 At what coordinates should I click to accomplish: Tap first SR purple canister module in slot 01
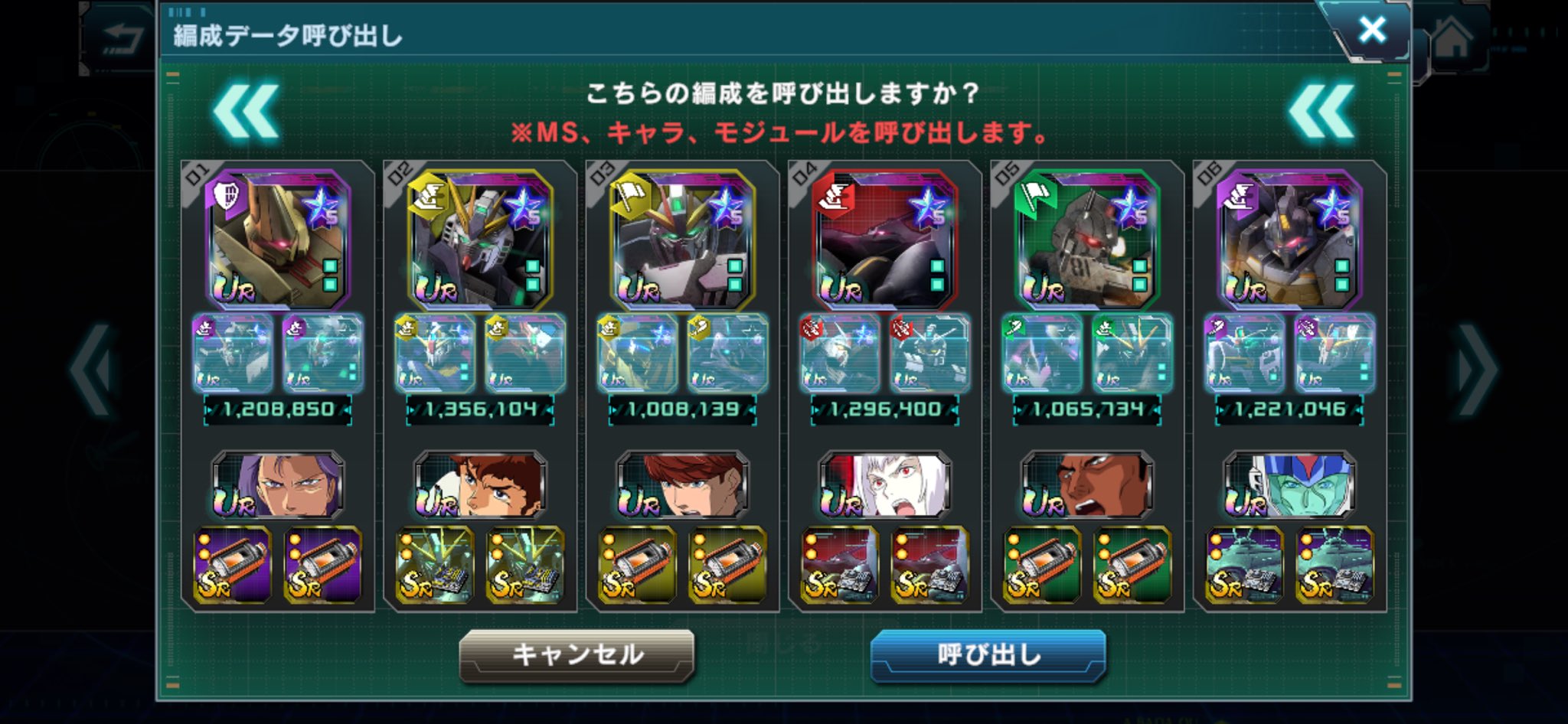[x=232, y=565]
